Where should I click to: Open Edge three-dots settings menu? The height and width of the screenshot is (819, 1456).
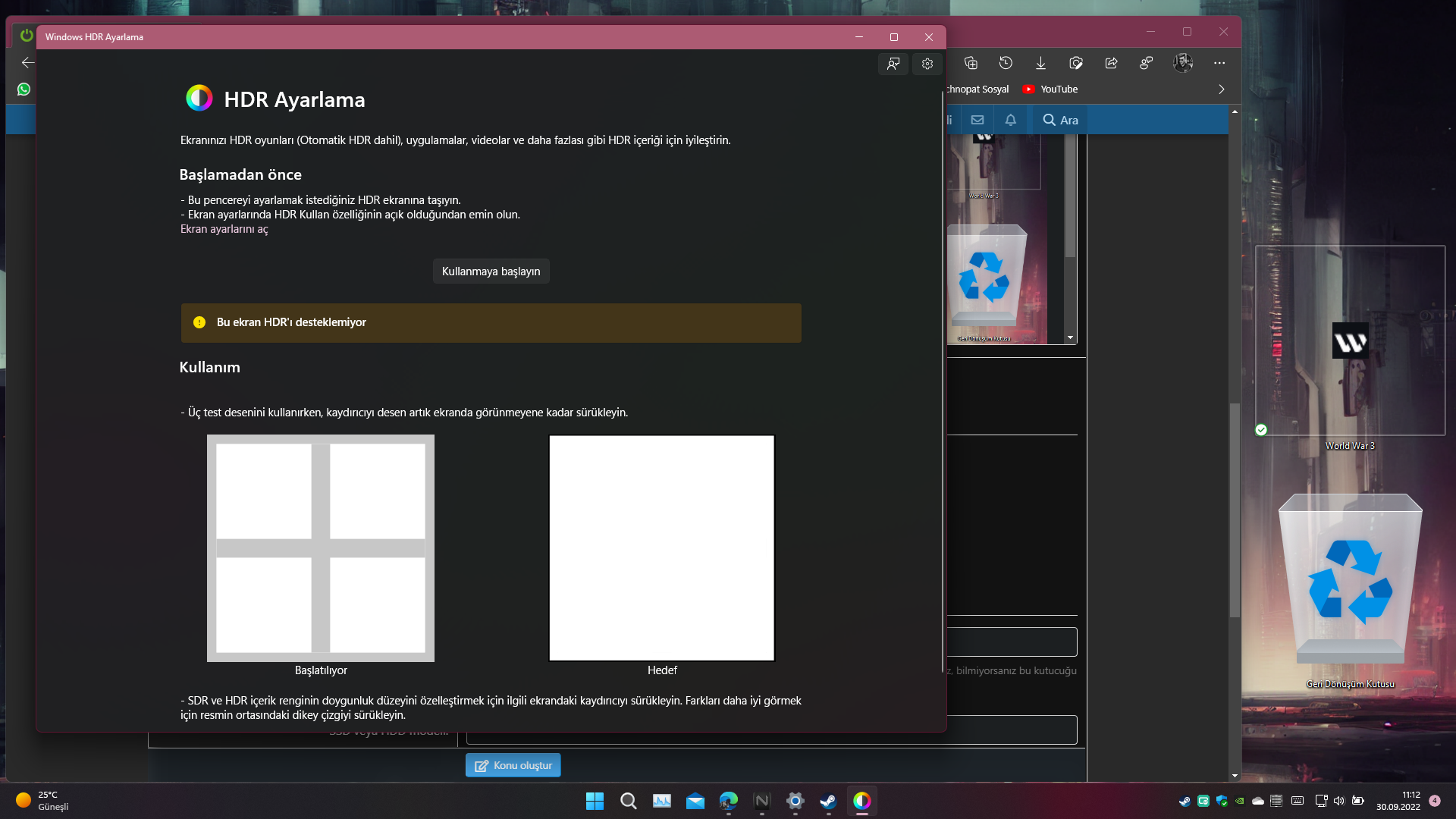[x=1219, y=63]
